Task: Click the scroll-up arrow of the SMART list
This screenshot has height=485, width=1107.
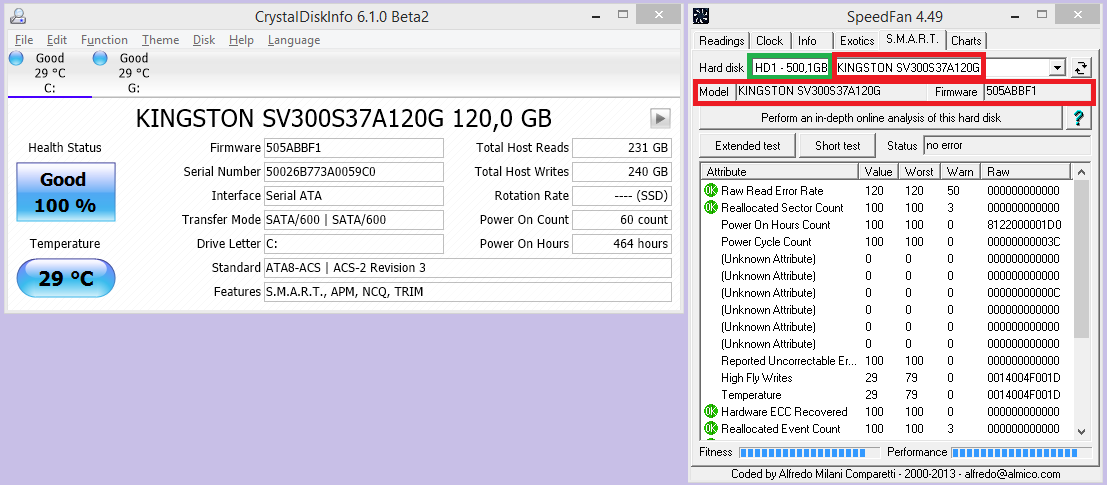Action: pyautogui.click(x=1081, y=172)
